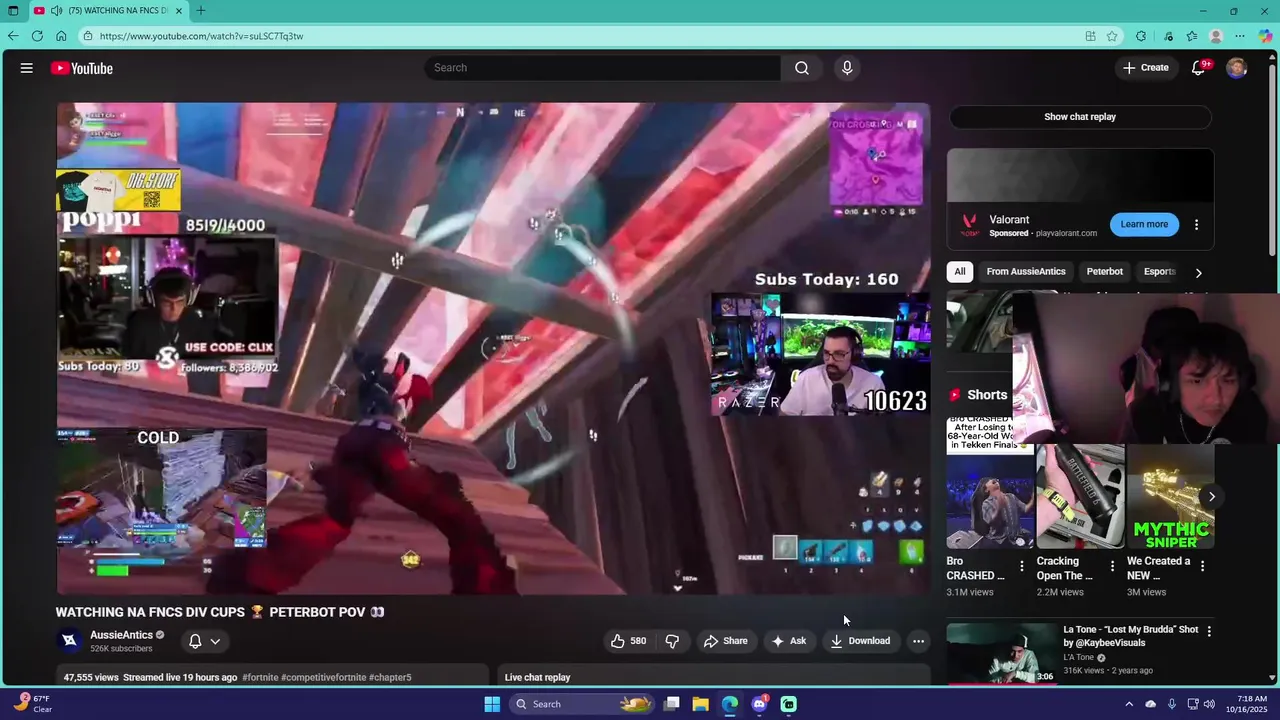Switch to the WATCHING NA FNCS browser tab
The image size is (1280, 720).
point(108,10)
